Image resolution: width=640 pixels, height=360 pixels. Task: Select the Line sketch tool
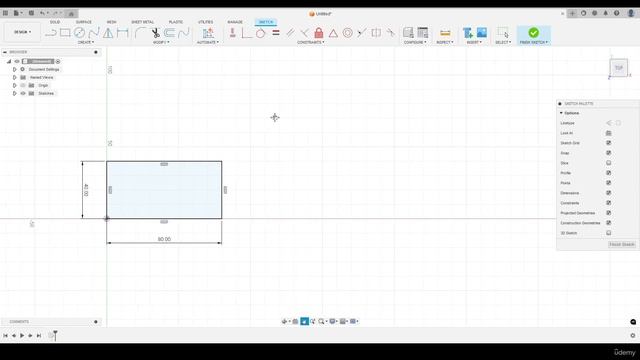(x=51, y=33)
